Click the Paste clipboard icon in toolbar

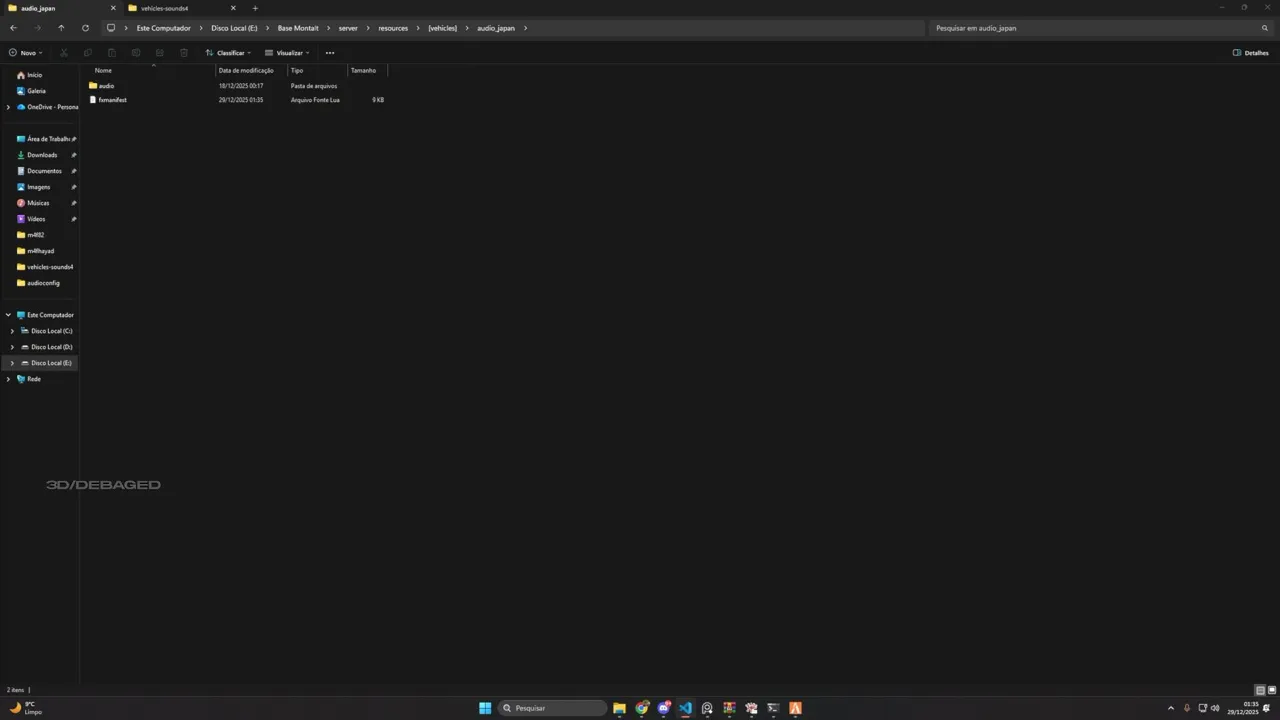point(112,53)
